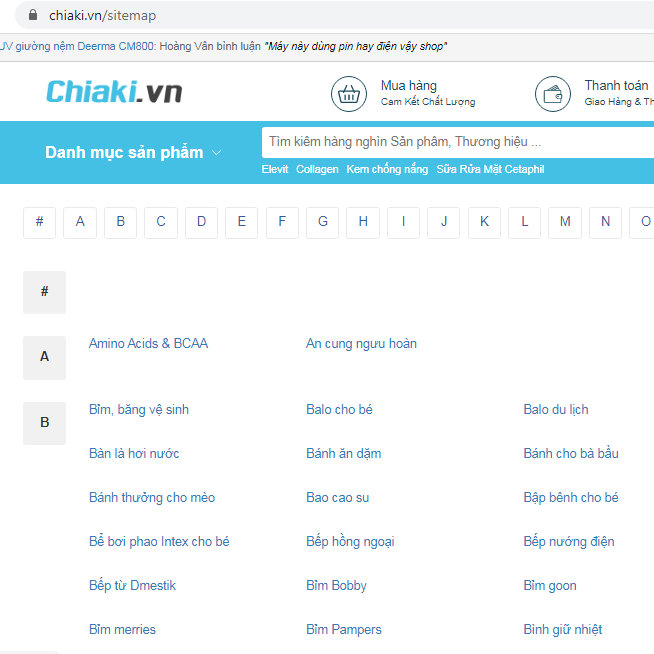
Task: Expand Danh mục sản phẩm dropdown
Action: click(x=133, y=153)
